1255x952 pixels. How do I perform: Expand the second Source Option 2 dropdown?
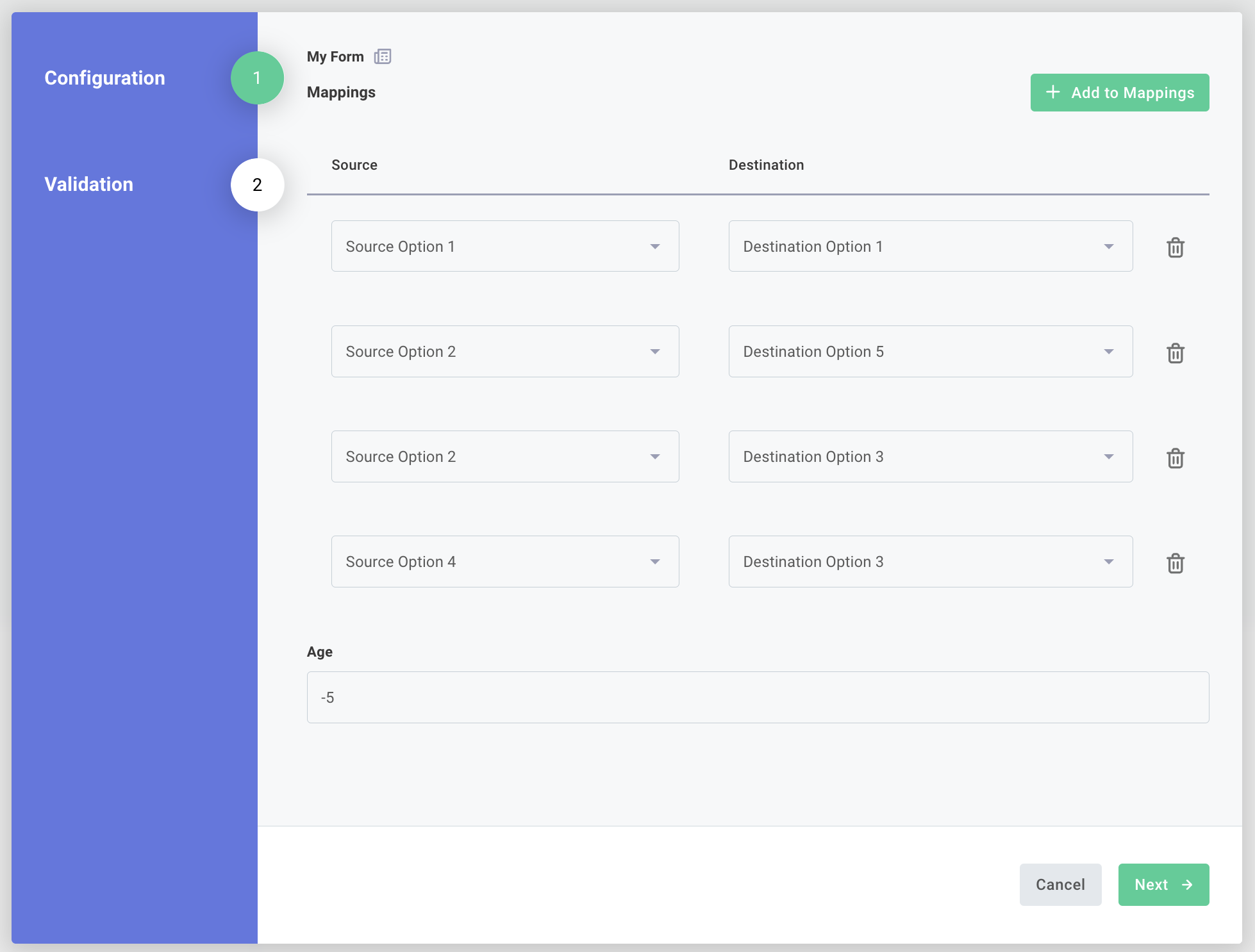click(x=654, y=456)
